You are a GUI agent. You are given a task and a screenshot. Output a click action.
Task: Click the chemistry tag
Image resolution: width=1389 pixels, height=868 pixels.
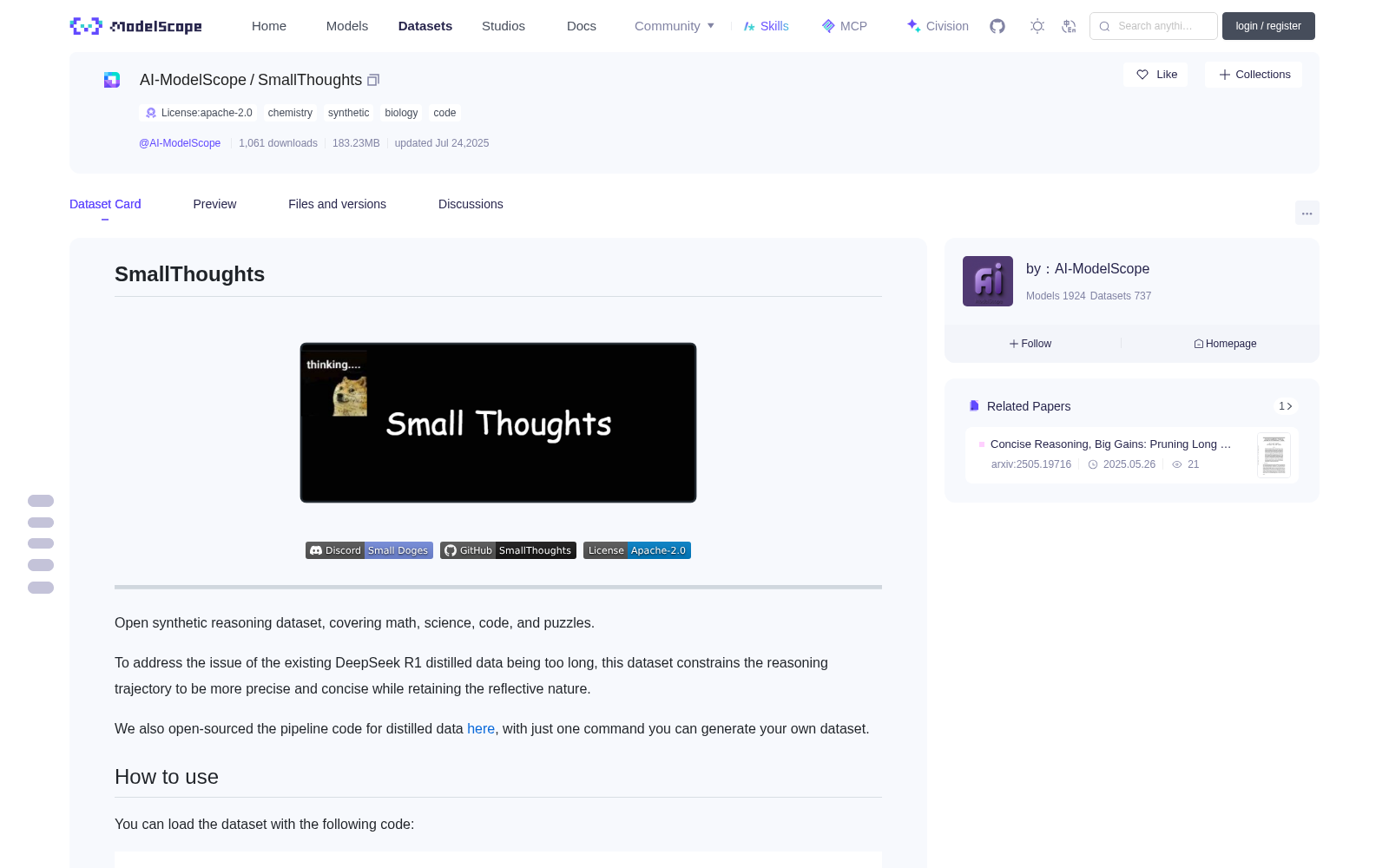coord(290,113)
